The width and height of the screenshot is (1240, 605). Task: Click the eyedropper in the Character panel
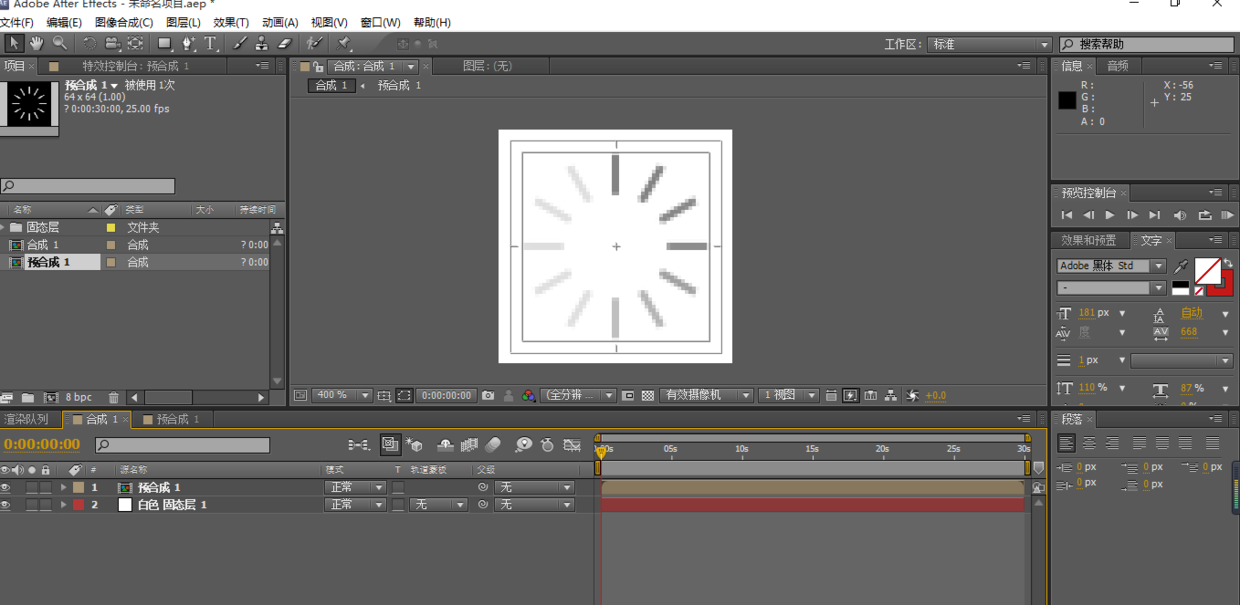click(1181, 266)
